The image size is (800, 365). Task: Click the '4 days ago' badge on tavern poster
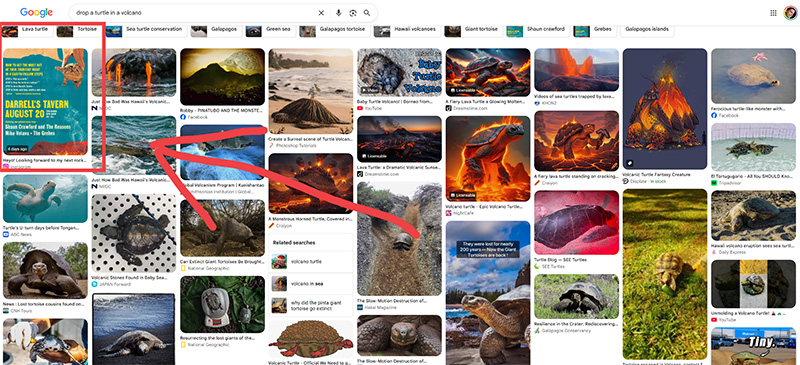17,149
